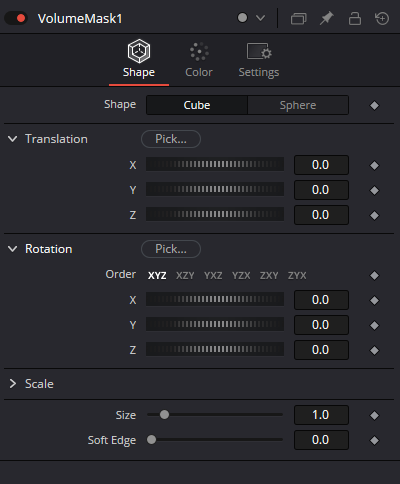Select YZX rotation order
400x484 pixels.
click(241, 276)
